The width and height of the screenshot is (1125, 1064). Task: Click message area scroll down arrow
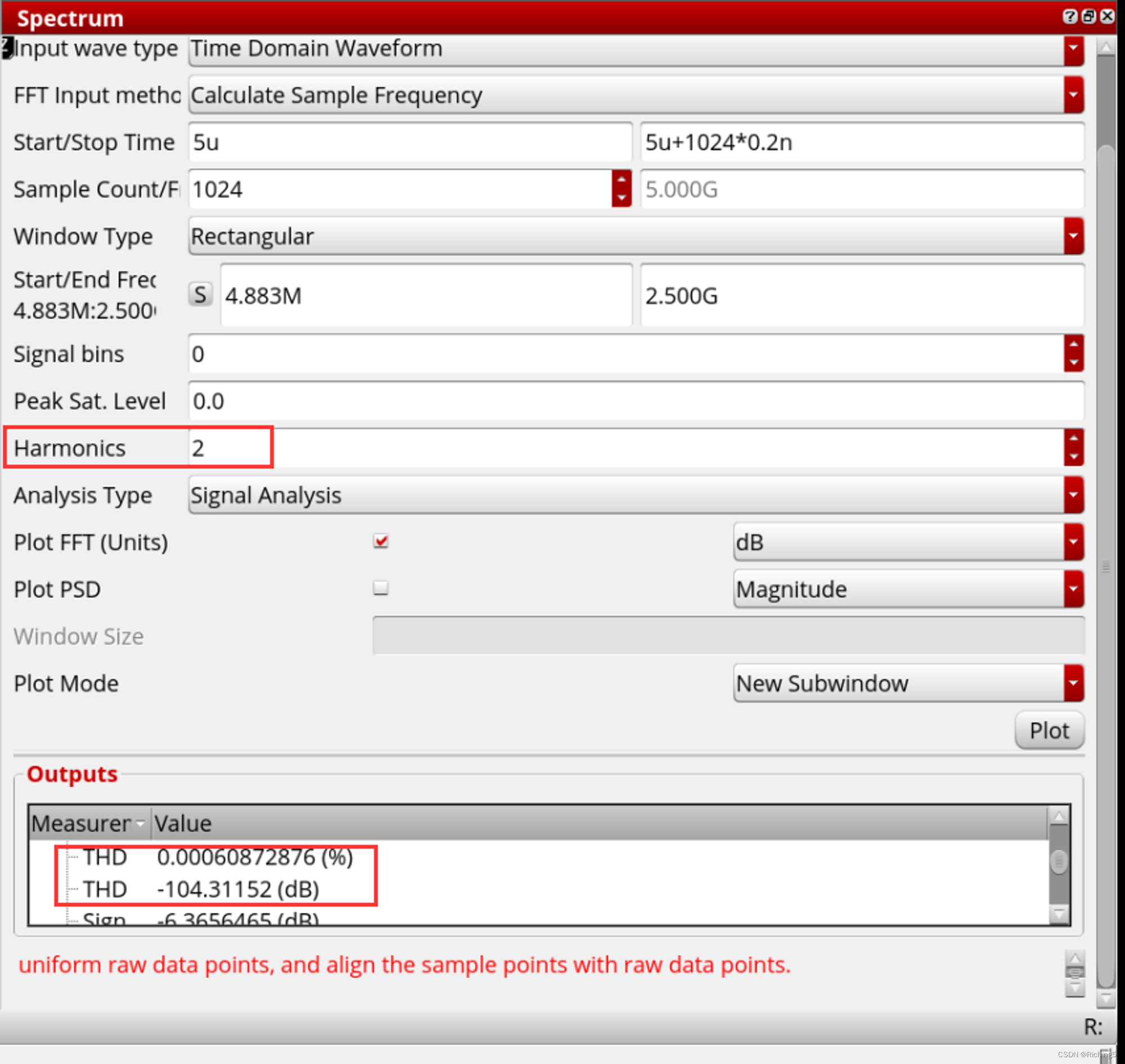point(1074,989)
